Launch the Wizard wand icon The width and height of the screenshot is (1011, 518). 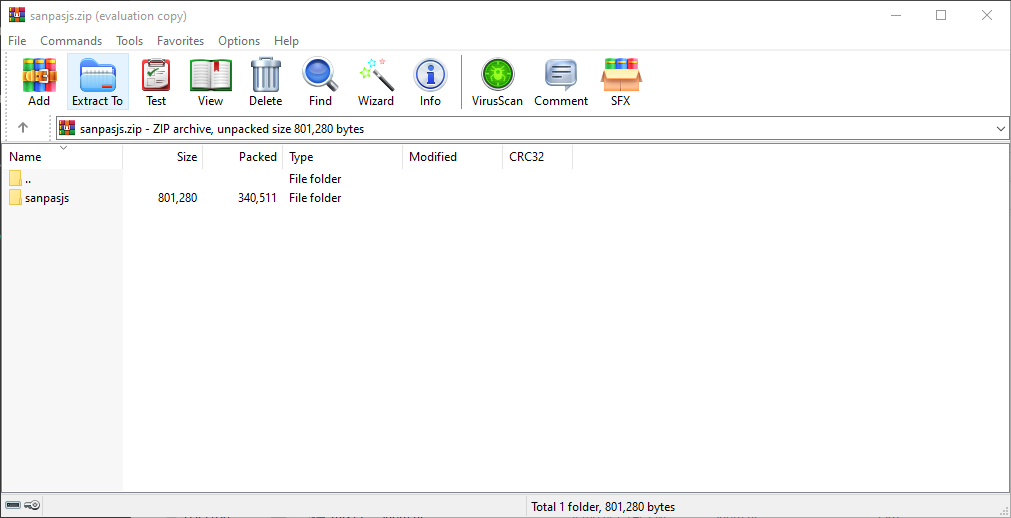(376, 81)
